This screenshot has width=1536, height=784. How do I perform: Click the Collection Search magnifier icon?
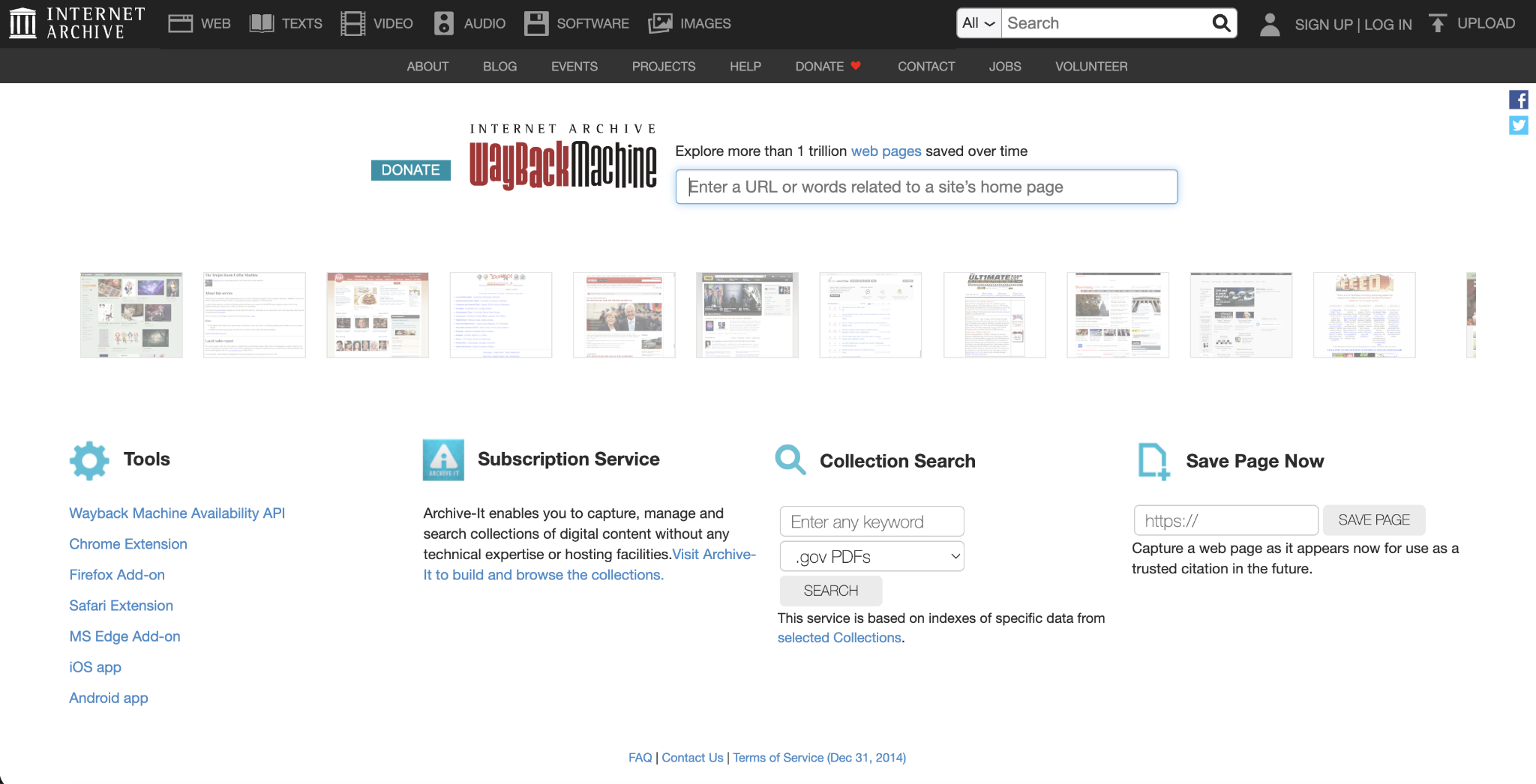[790, 459]
